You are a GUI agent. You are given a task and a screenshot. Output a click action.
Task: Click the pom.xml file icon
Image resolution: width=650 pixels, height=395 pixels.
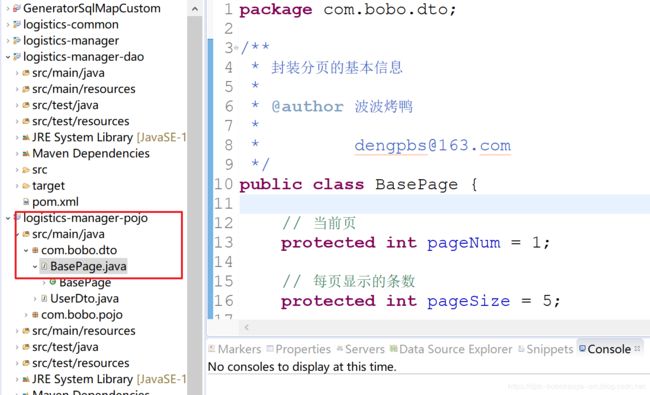tap(26, 202)
